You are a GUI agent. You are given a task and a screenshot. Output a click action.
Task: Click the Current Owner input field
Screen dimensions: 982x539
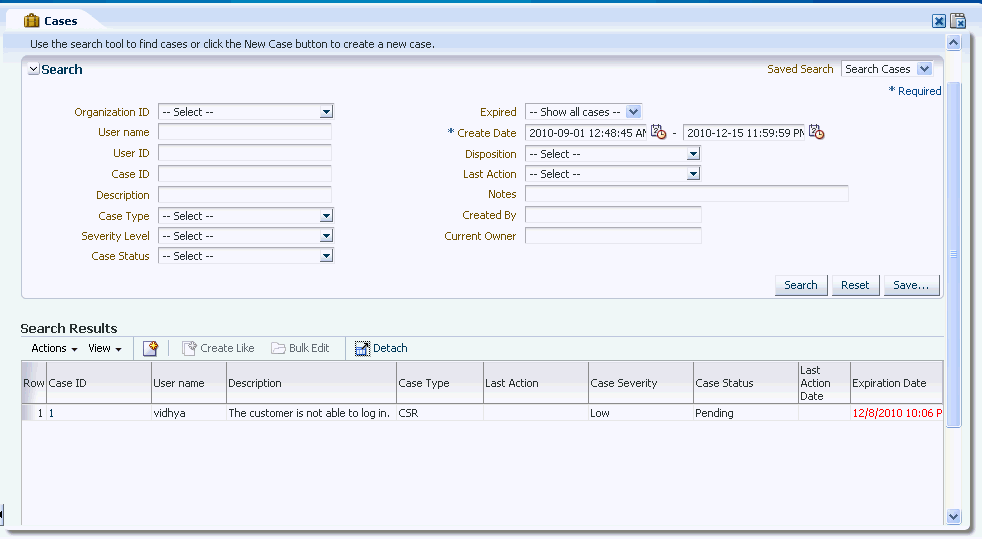613,236
